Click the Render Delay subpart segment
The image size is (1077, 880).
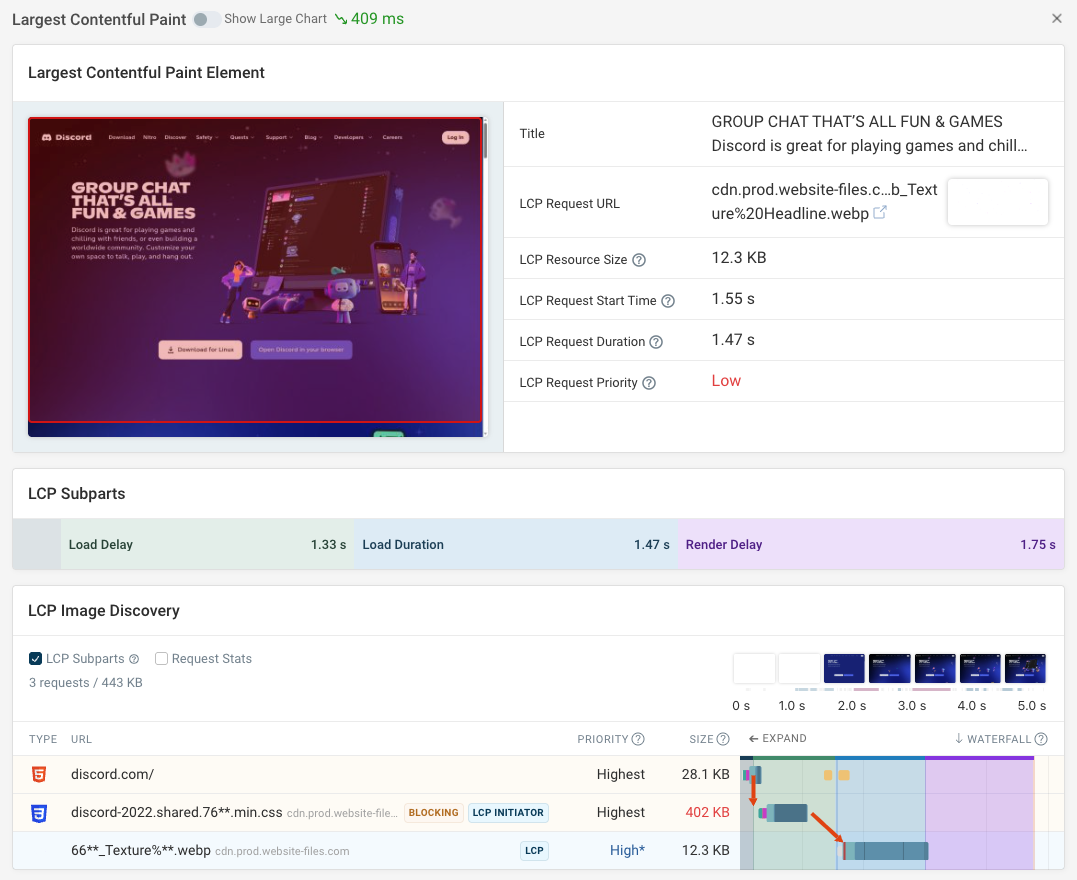tap(871, 544)
